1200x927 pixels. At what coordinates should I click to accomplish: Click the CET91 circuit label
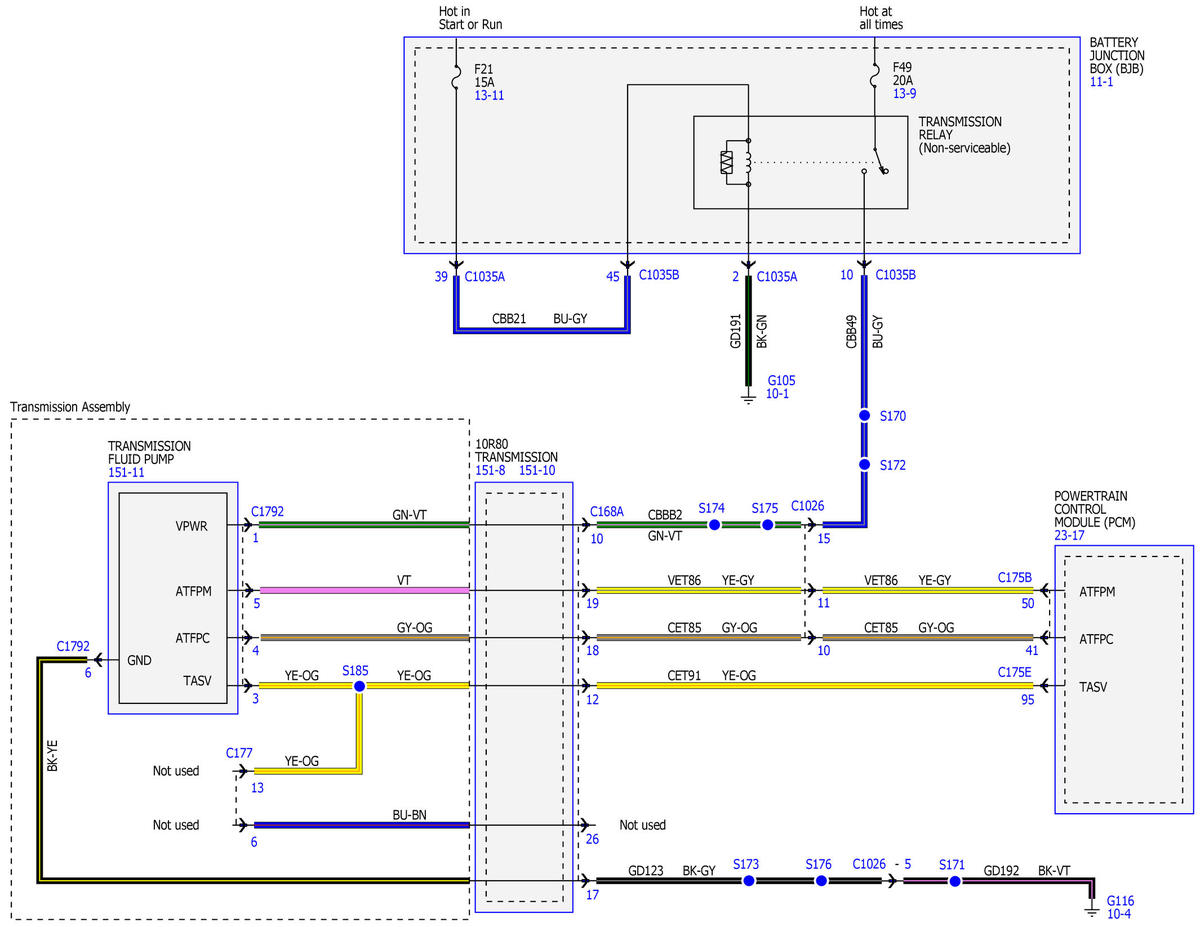[686, 675]
